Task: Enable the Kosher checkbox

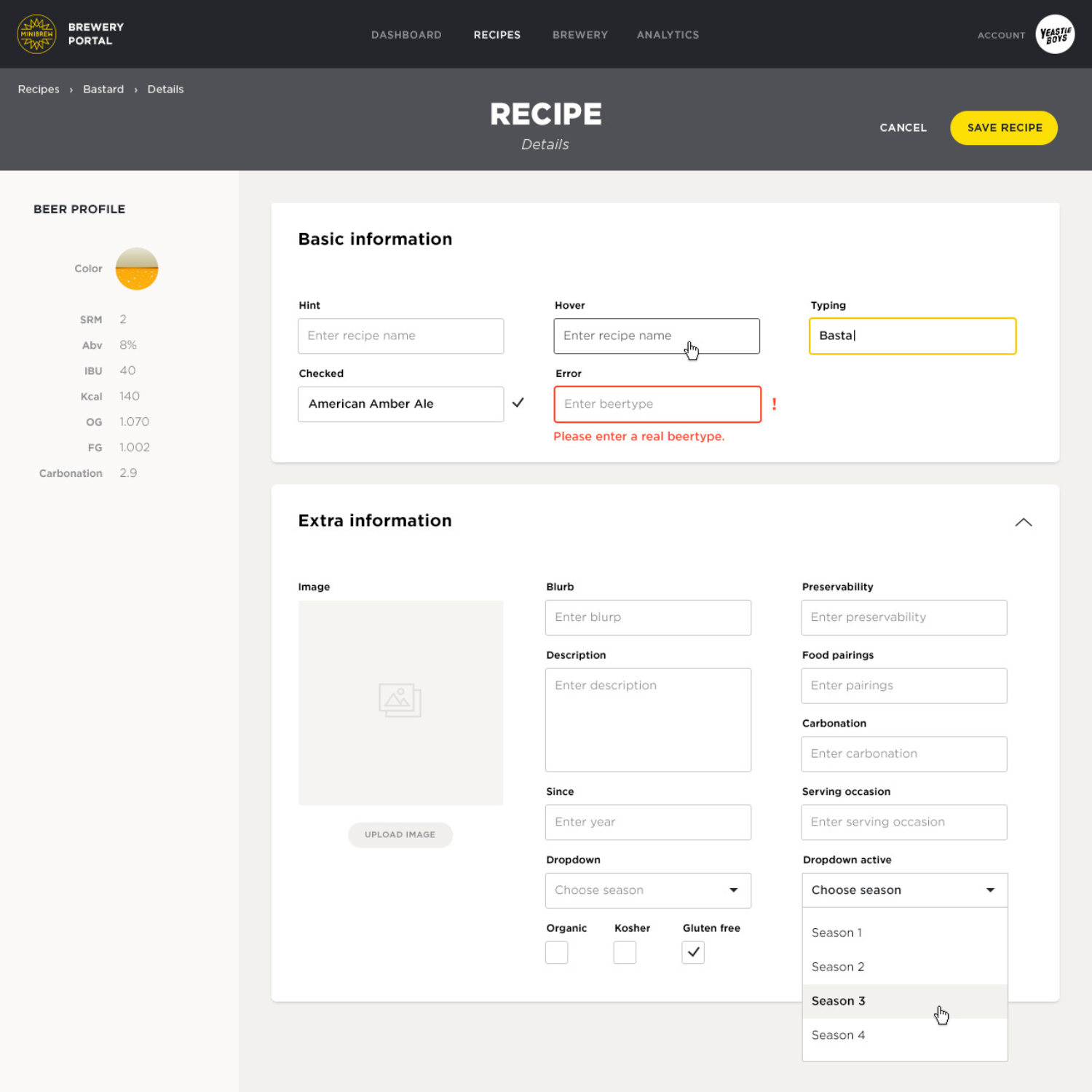Action: 625,952
